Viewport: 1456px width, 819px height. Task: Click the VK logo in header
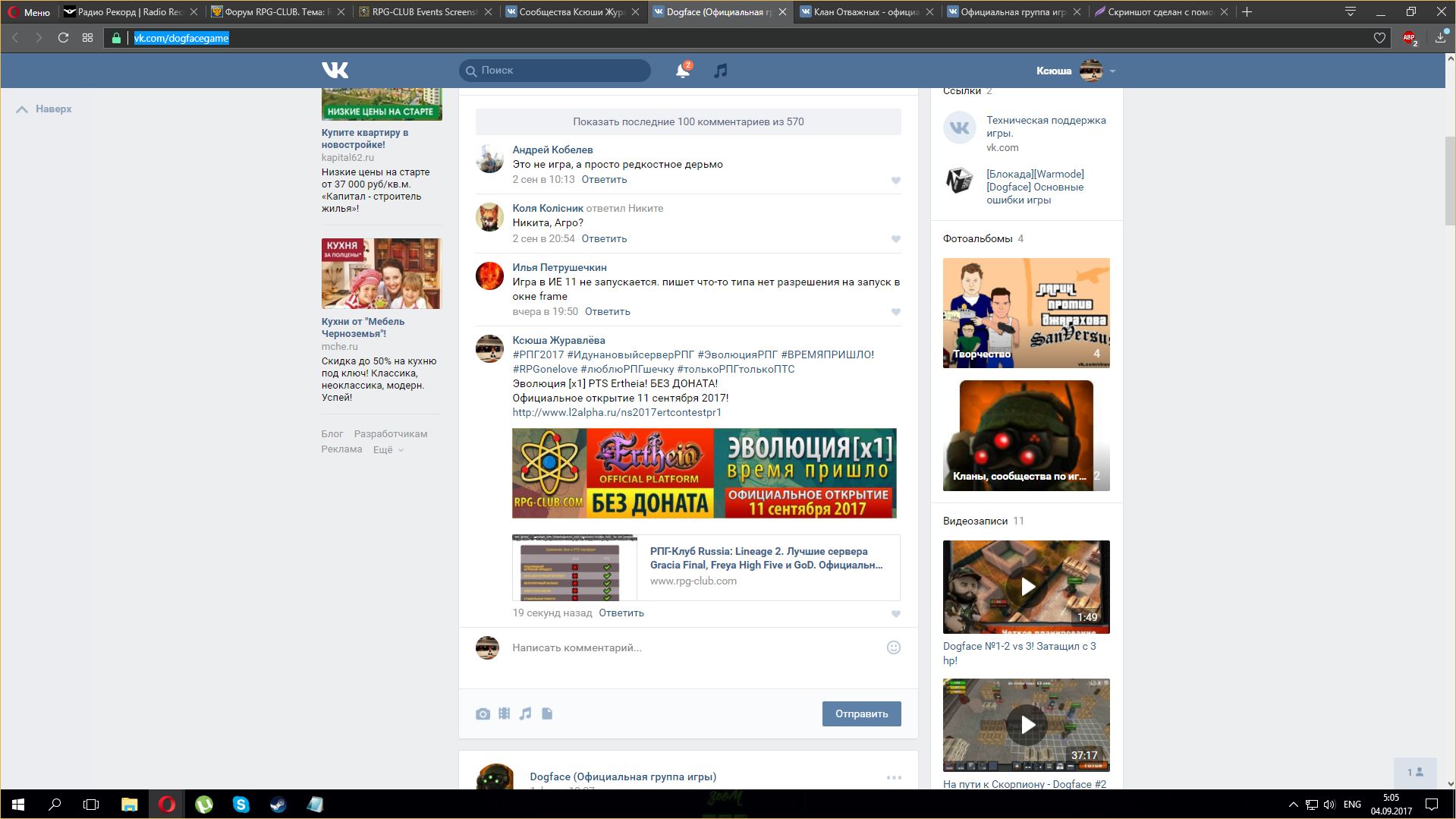point(335,71)
